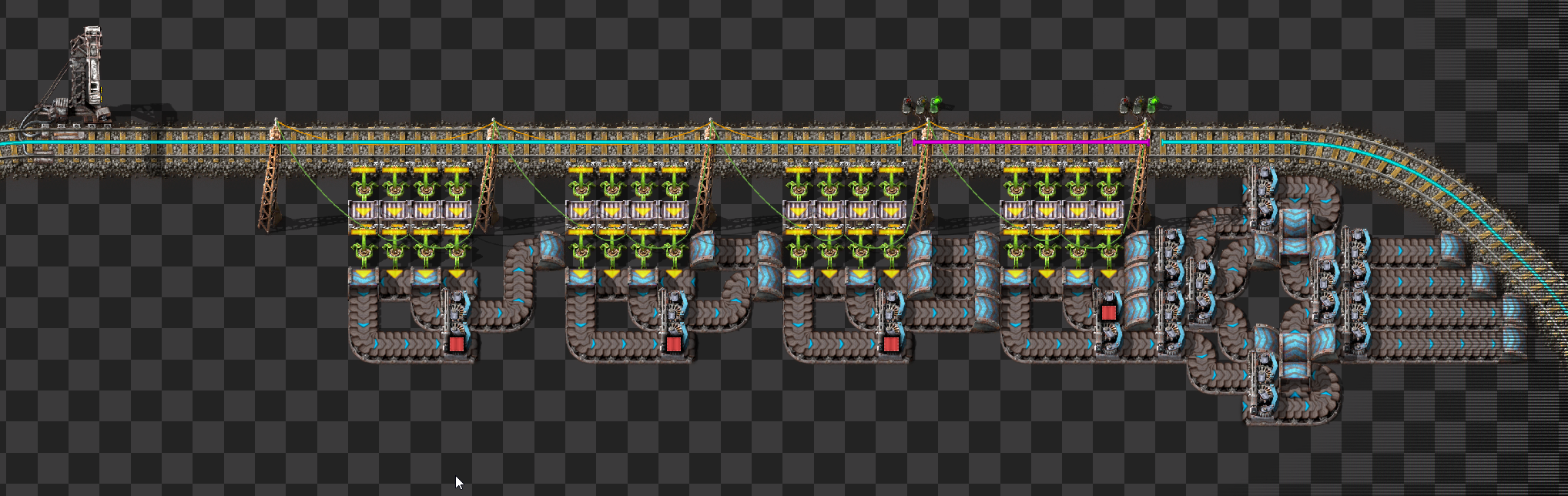This screenshot has width=1568, height=496.
Task: Open the rightmost chest of the third chest group
Action: pos(891,210)
